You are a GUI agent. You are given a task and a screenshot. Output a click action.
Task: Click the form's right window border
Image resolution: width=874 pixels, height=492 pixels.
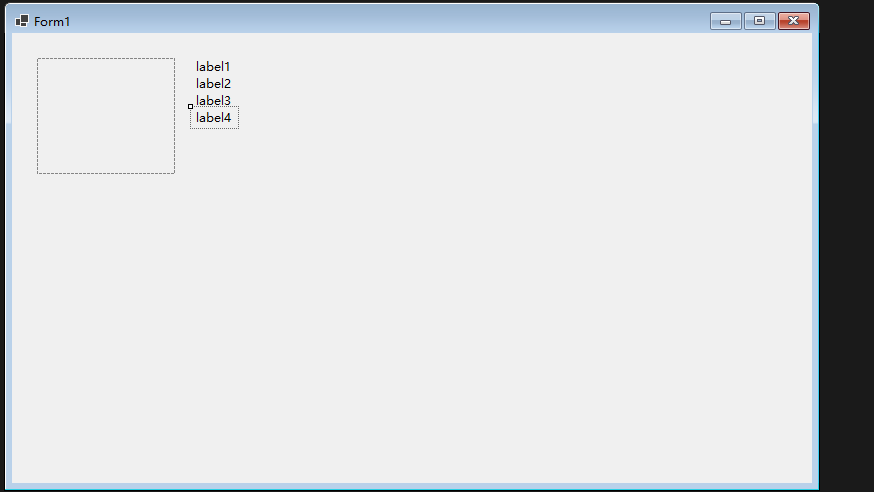(x=815, y=260)
